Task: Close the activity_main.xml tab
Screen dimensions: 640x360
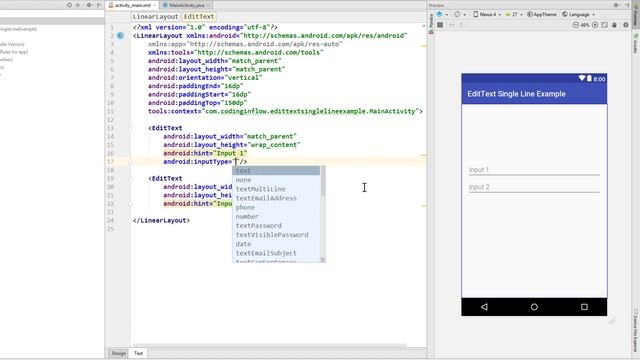Action: [154, 5]
